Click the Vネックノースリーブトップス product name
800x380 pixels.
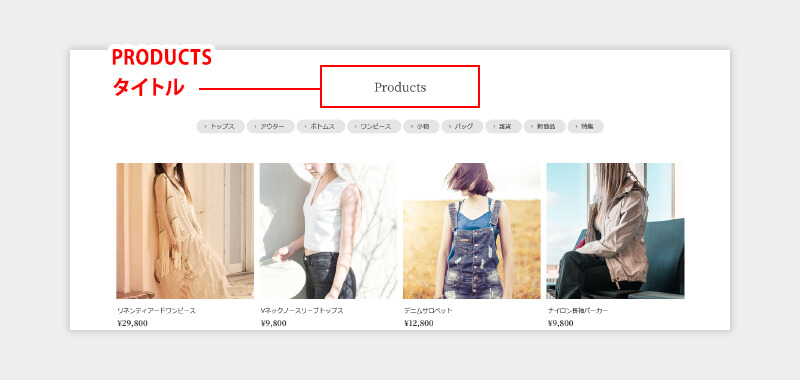click(302, 311)
